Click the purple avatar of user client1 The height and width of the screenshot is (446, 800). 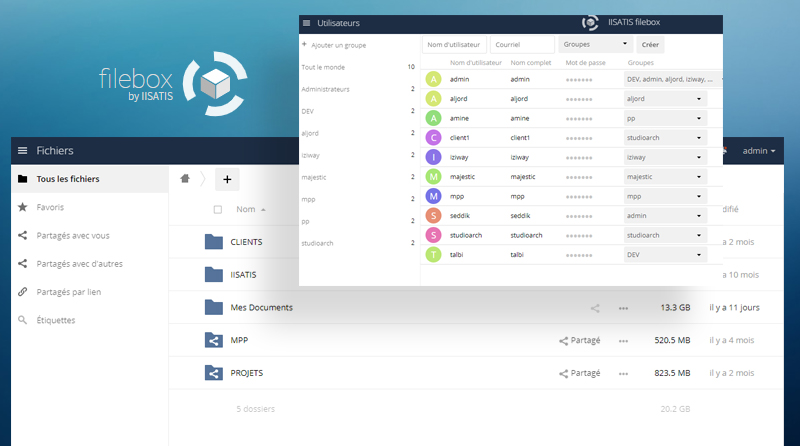point(433,137)
